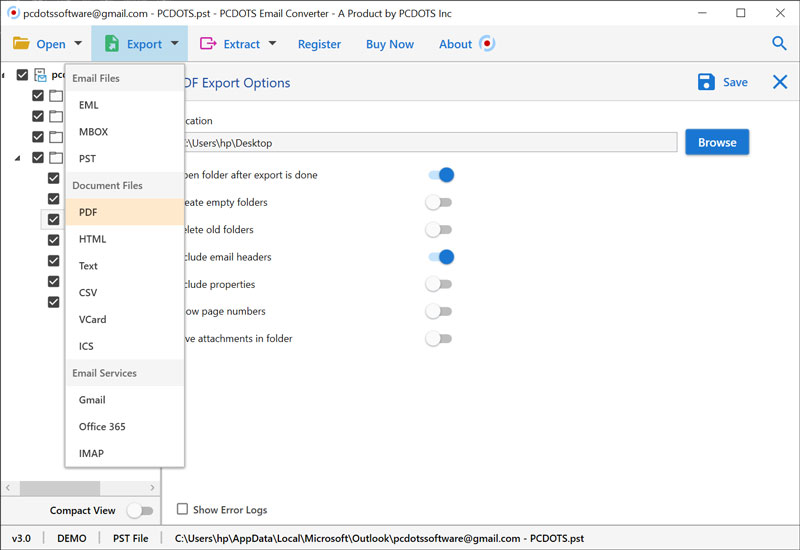Choose CSV export option
The image size is (800, 550).
(124, 292)
